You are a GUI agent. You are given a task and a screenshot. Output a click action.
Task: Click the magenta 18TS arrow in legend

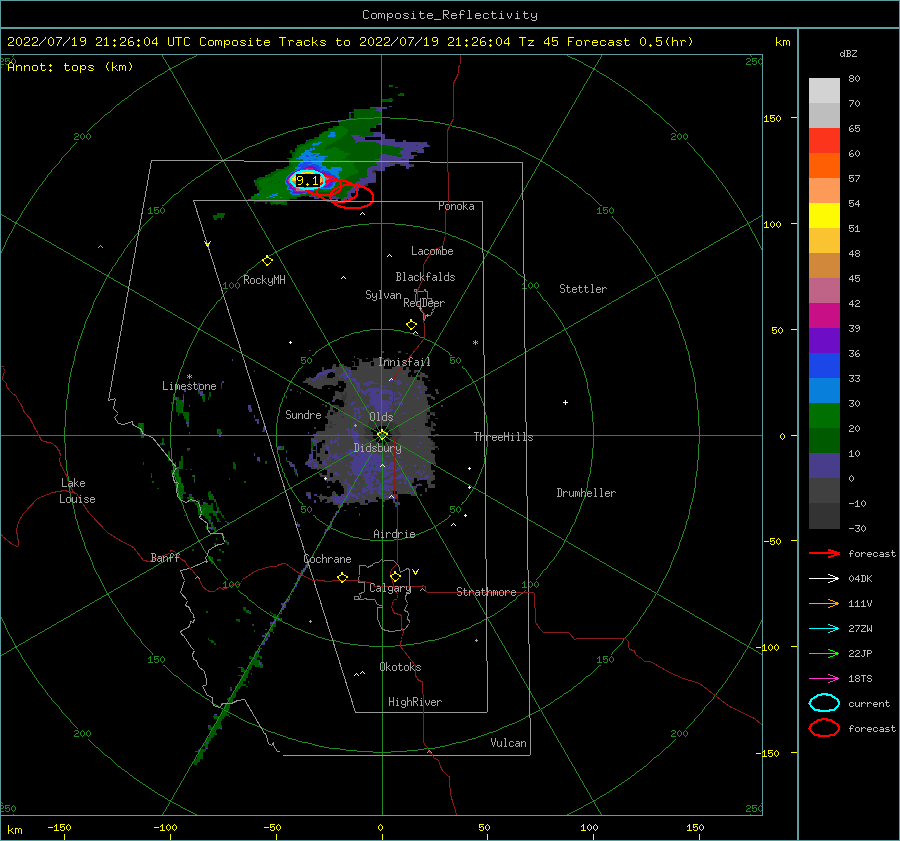click(824, 679)
